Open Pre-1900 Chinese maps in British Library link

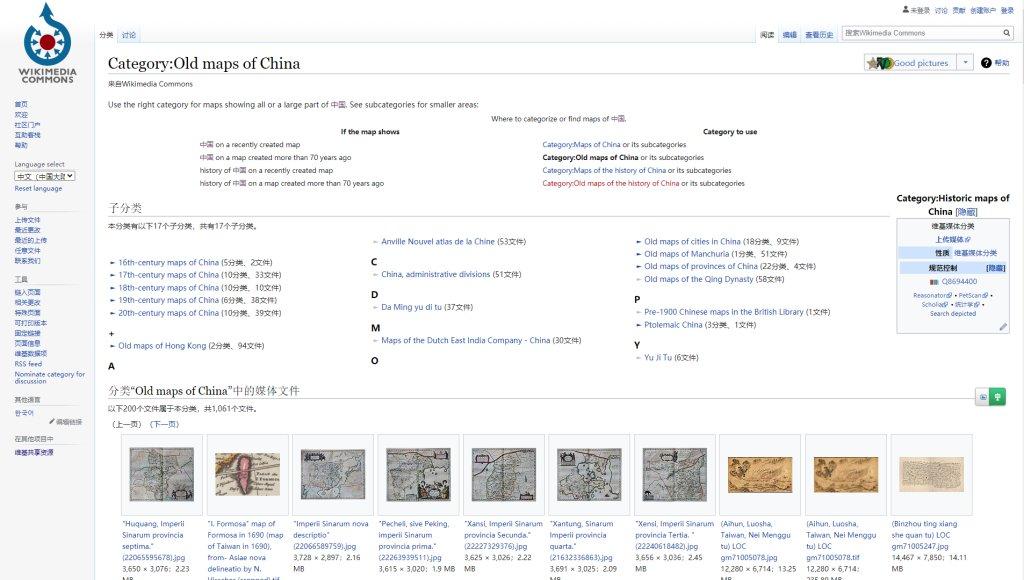(724, 312)
